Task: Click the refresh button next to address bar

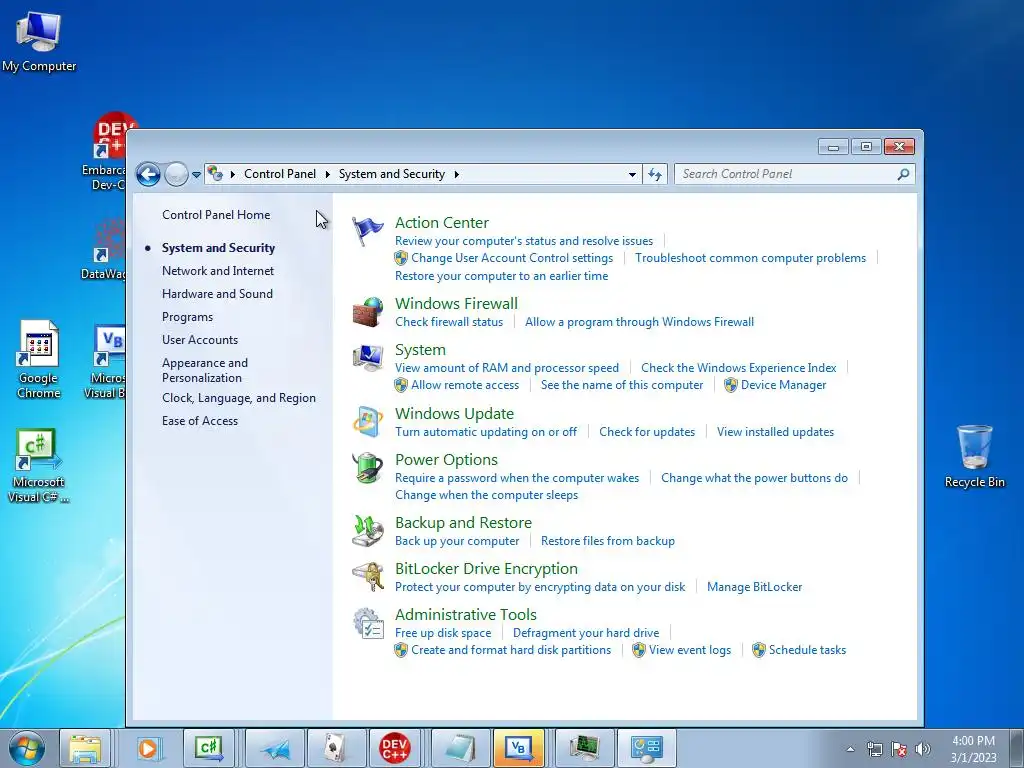Action: (655, 174)
